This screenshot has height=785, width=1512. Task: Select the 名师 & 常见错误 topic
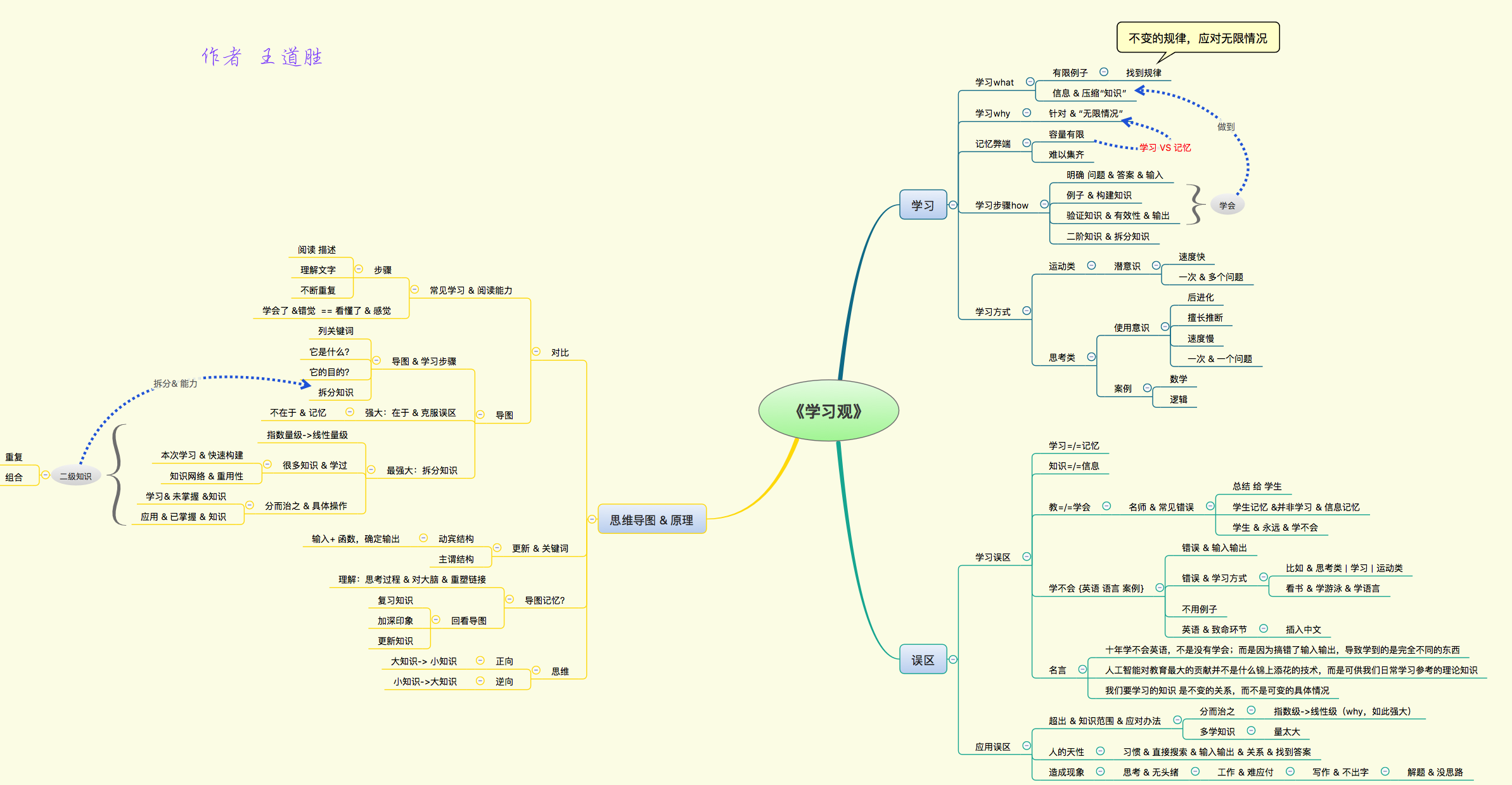[x=1161, y=507]
